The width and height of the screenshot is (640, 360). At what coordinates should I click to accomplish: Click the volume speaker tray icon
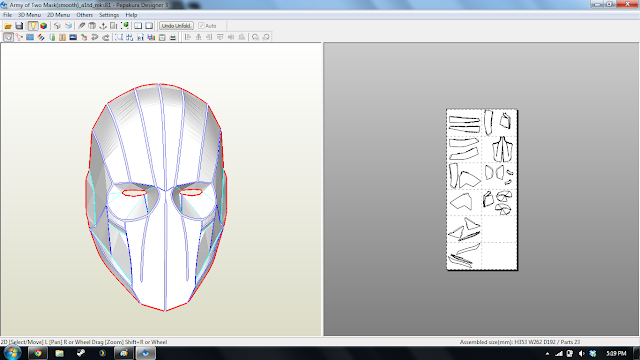[582, 353]
